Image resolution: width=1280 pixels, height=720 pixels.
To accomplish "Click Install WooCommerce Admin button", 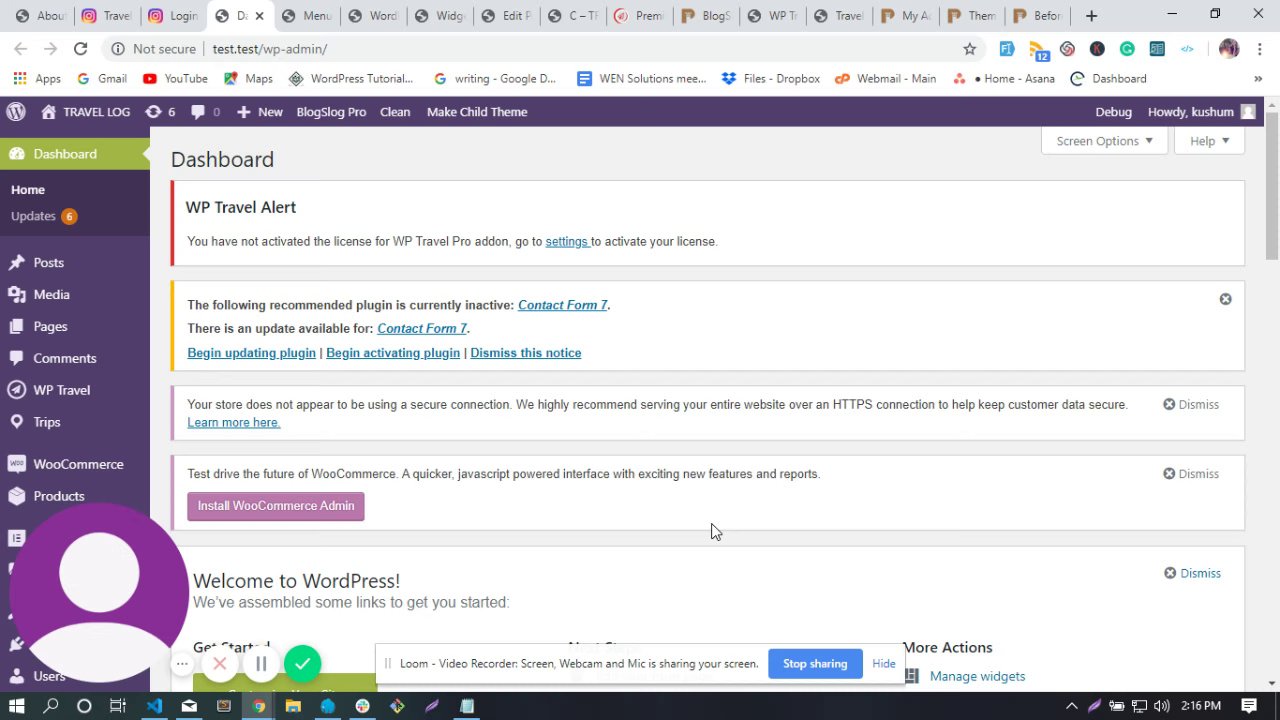I will tap(276, 506).
